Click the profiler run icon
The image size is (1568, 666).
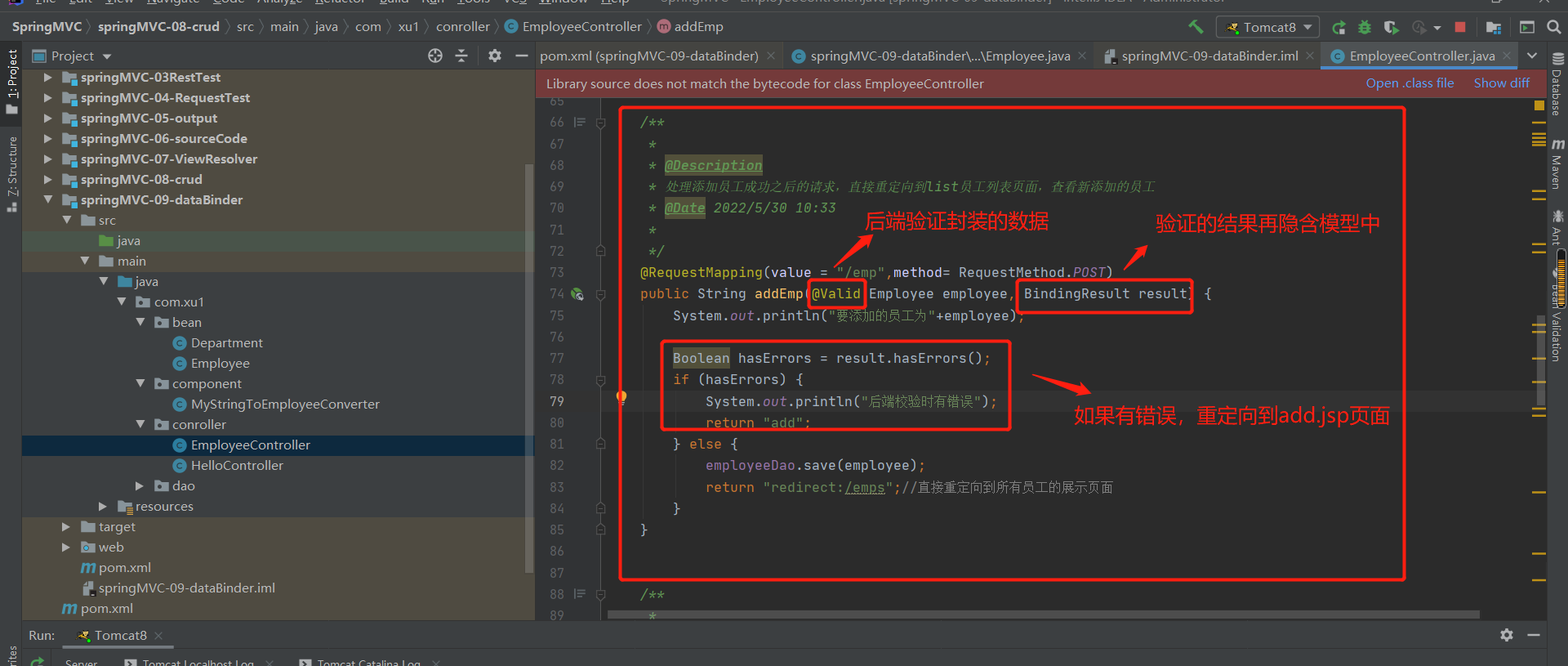[1419, 27]
